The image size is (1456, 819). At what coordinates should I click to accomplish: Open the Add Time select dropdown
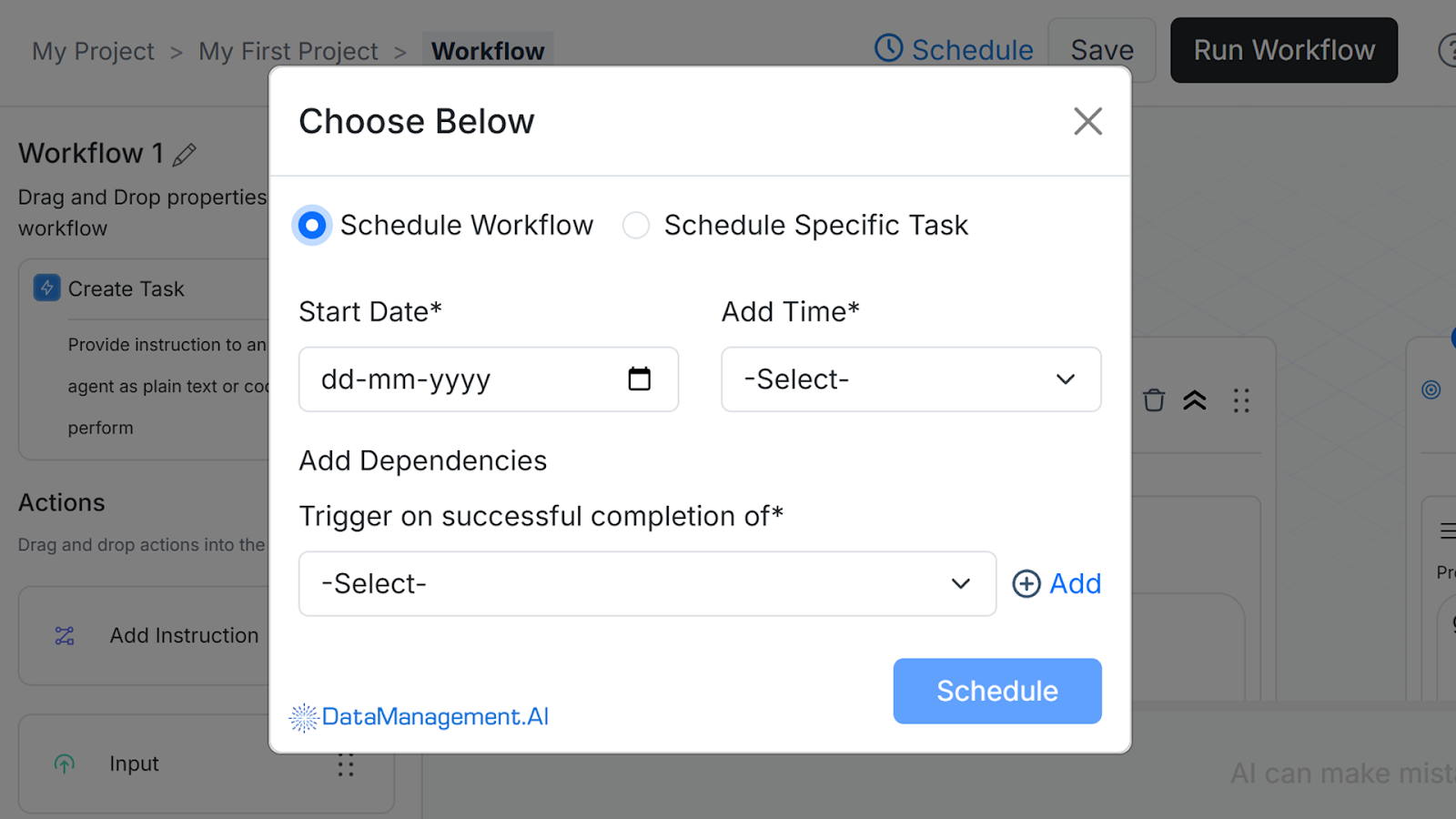pos(910,379)
